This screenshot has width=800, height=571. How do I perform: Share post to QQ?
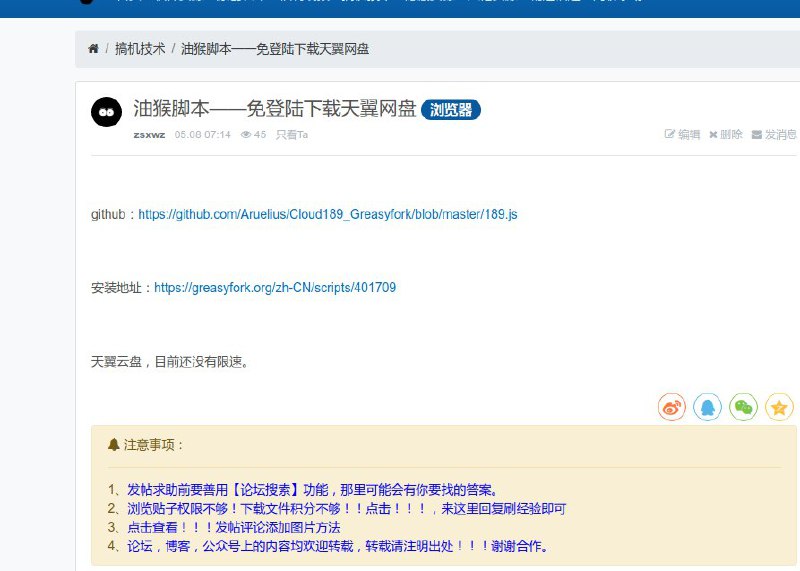708,407
